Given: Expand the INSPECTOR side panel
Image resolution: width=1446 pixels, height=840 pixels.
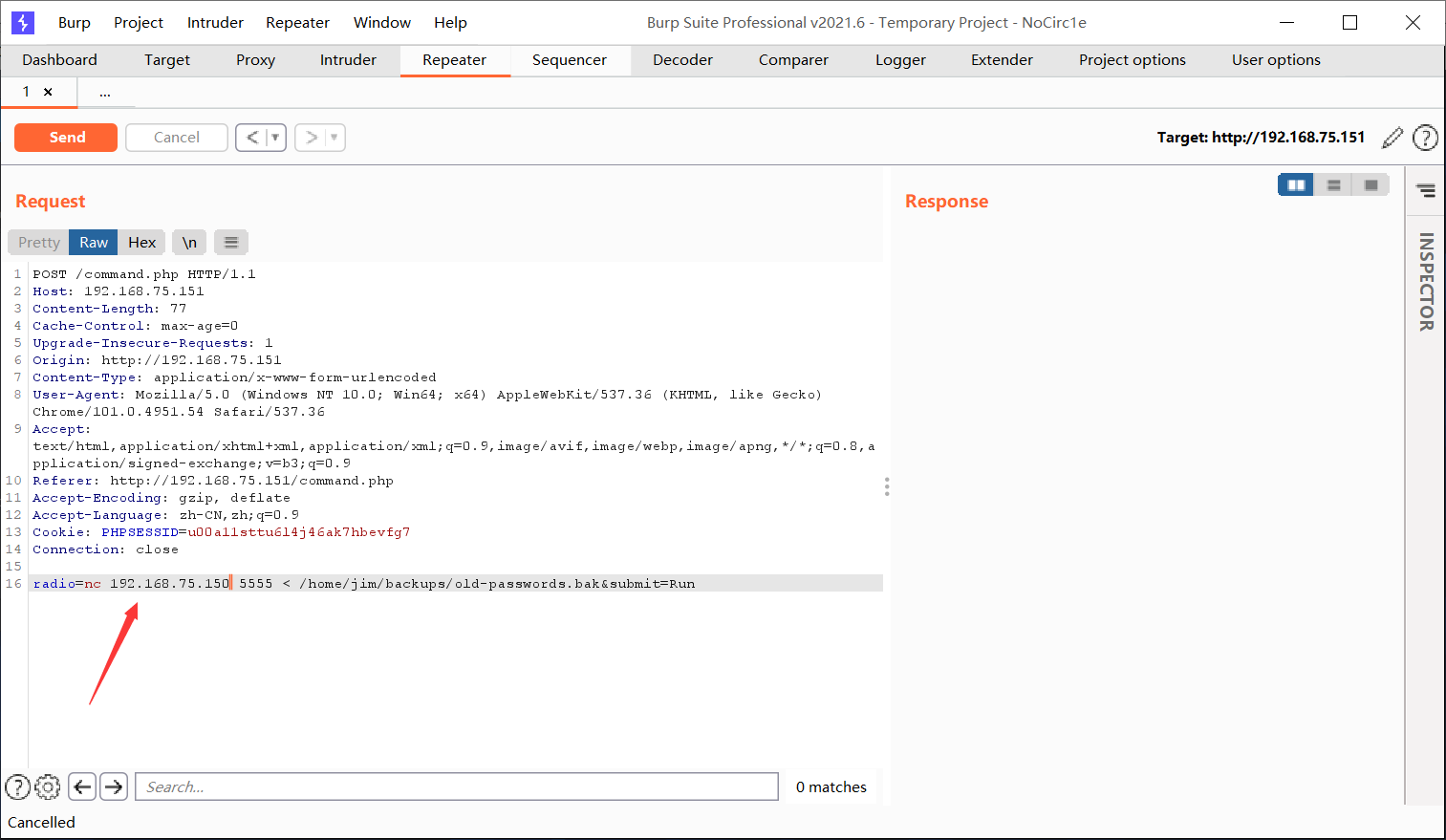Looking at the screenshot, I should (x=1426, y=282).
